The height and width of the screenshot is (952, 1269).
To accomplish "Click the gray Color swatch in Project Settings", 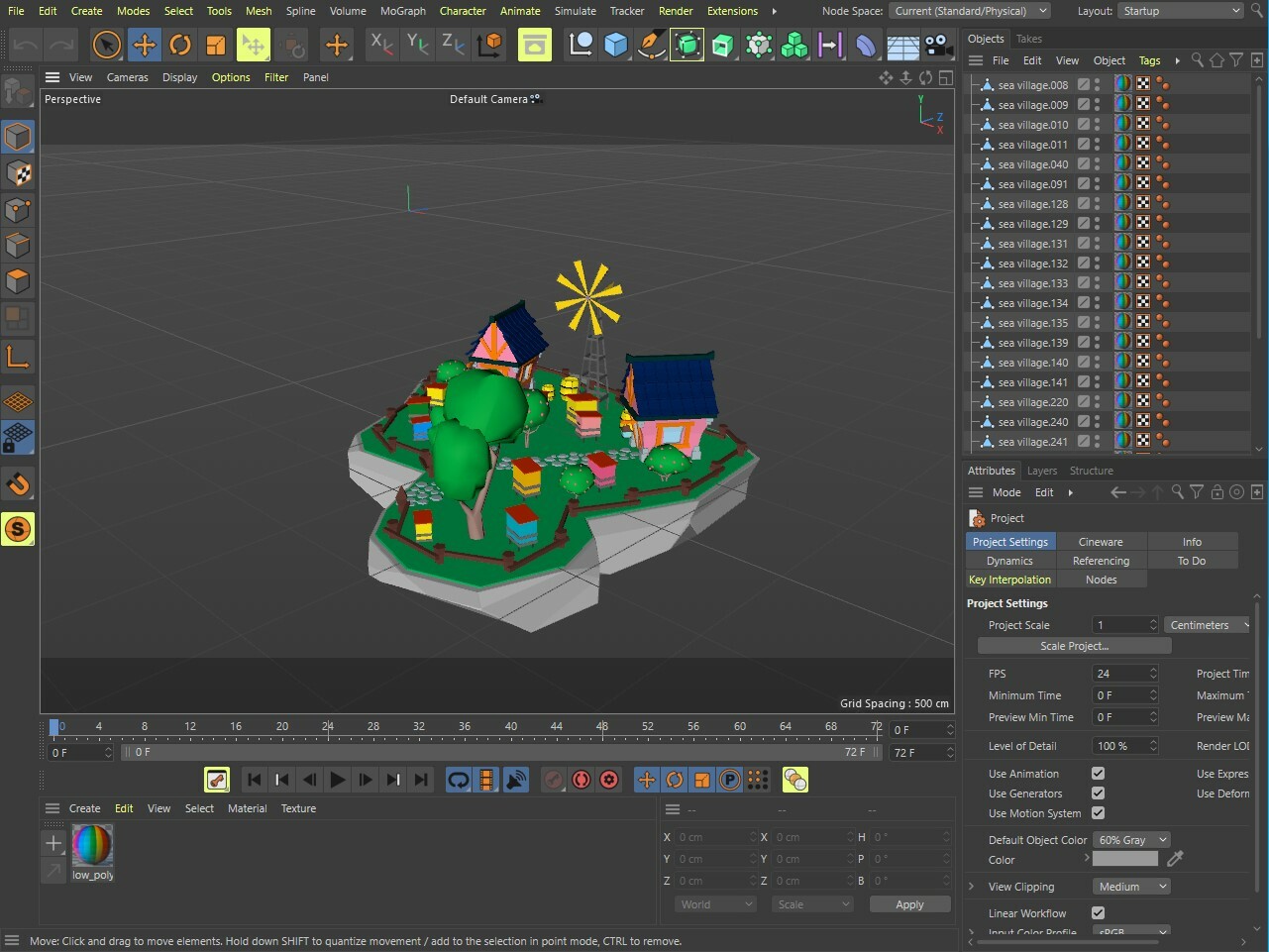I will [x=1124, y=860].
